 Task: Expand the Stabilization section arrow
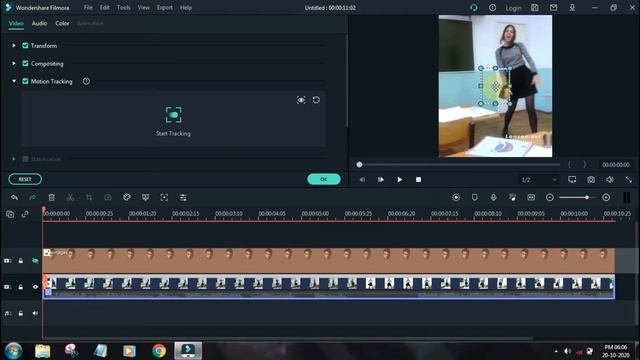pos(14,159)
